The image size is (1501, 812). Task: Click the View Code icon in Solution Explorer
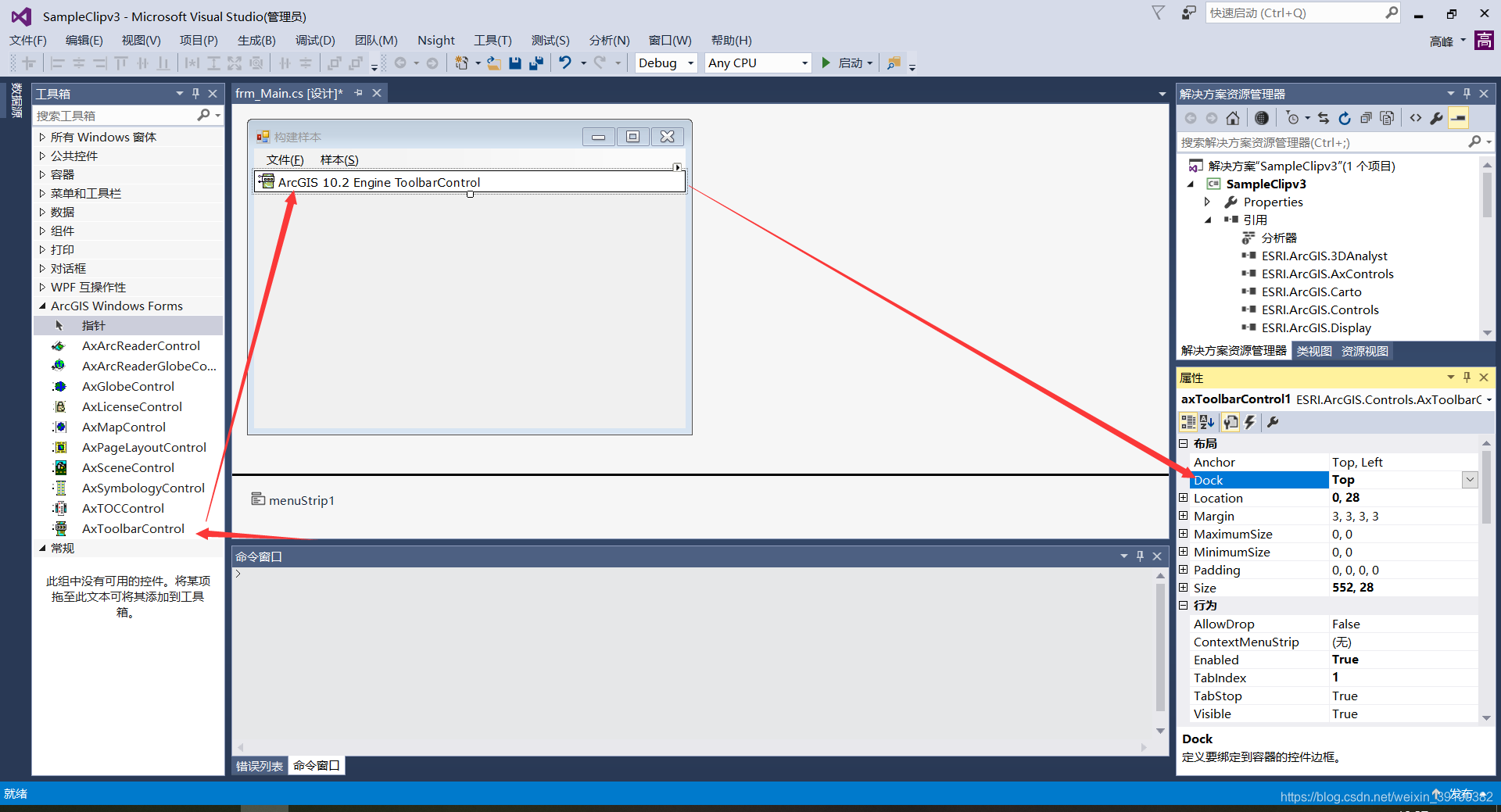(x=1416, y=118)
